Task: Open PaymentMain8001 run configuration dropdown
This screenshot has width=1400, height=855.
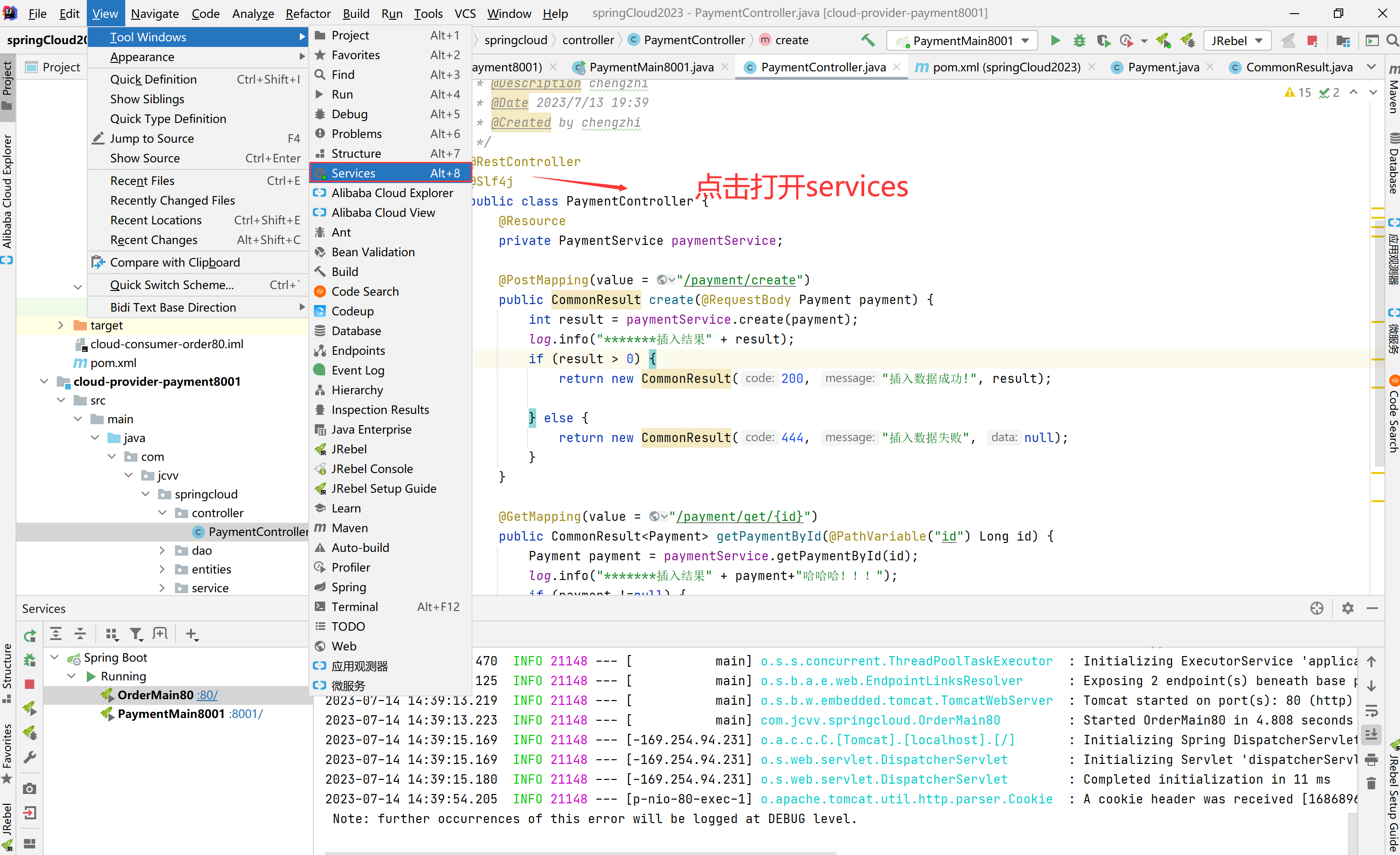Action: [x=962, y=40]
